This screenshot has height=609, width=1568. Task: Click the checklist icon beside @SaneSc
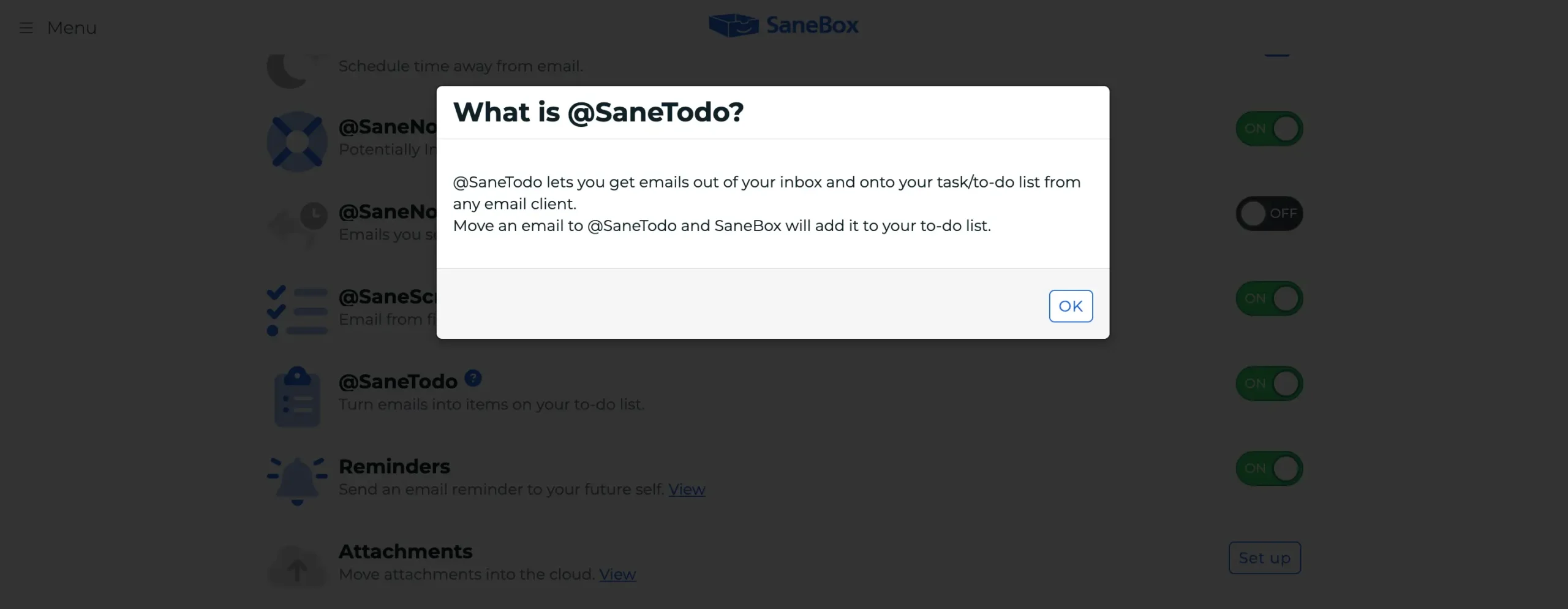297,311
